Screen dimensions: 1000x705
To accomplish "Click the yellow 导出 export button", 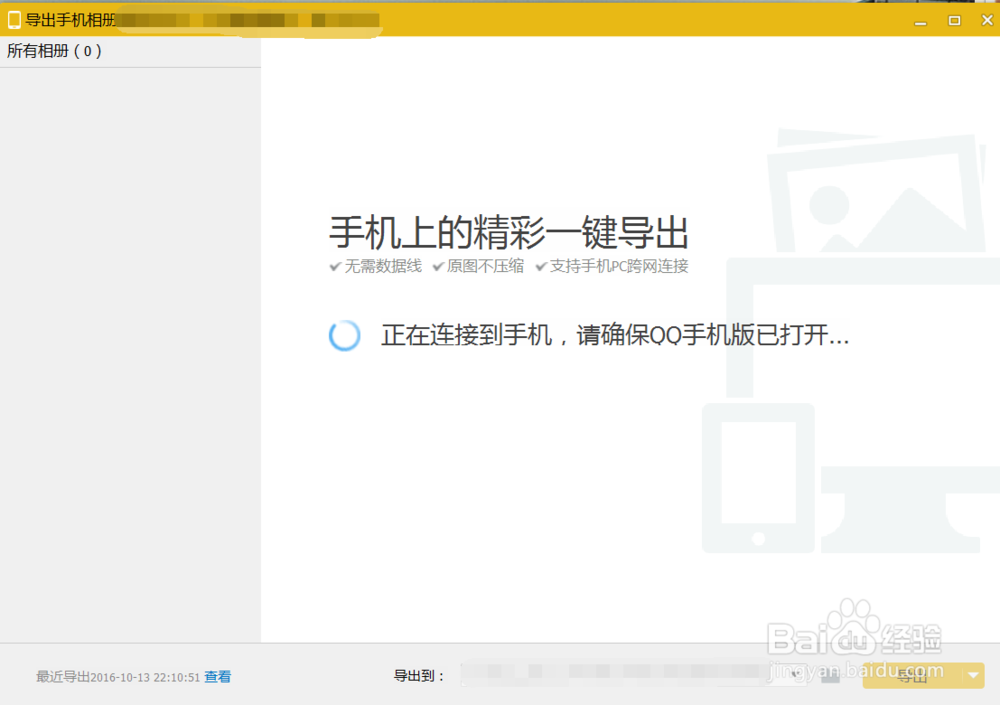I will pyautogui.click(x=912, y=676).
